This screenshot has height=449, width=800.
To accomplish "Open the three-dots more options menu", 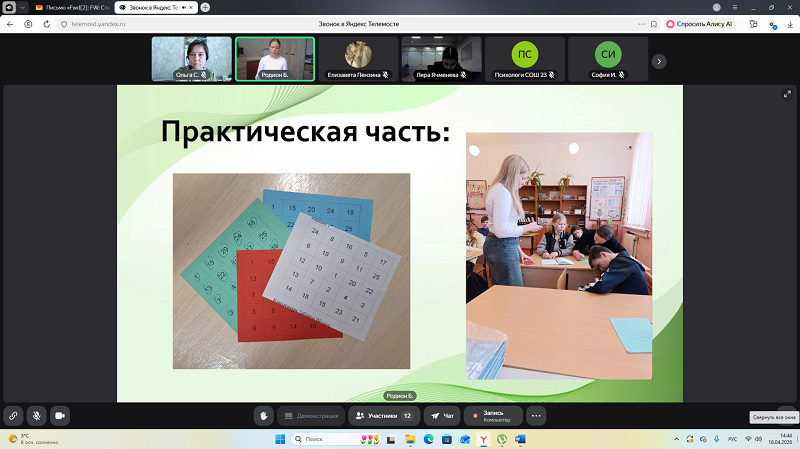I will [536, 416].
